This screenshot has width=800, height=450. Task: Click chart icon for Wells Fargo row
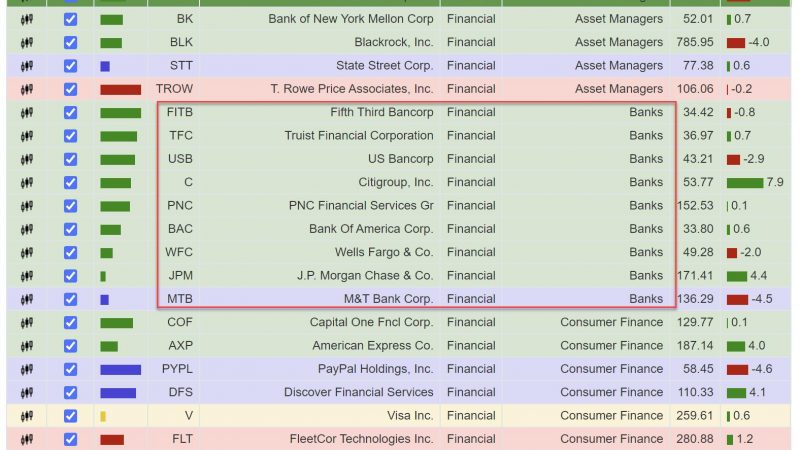click(27, 253)
